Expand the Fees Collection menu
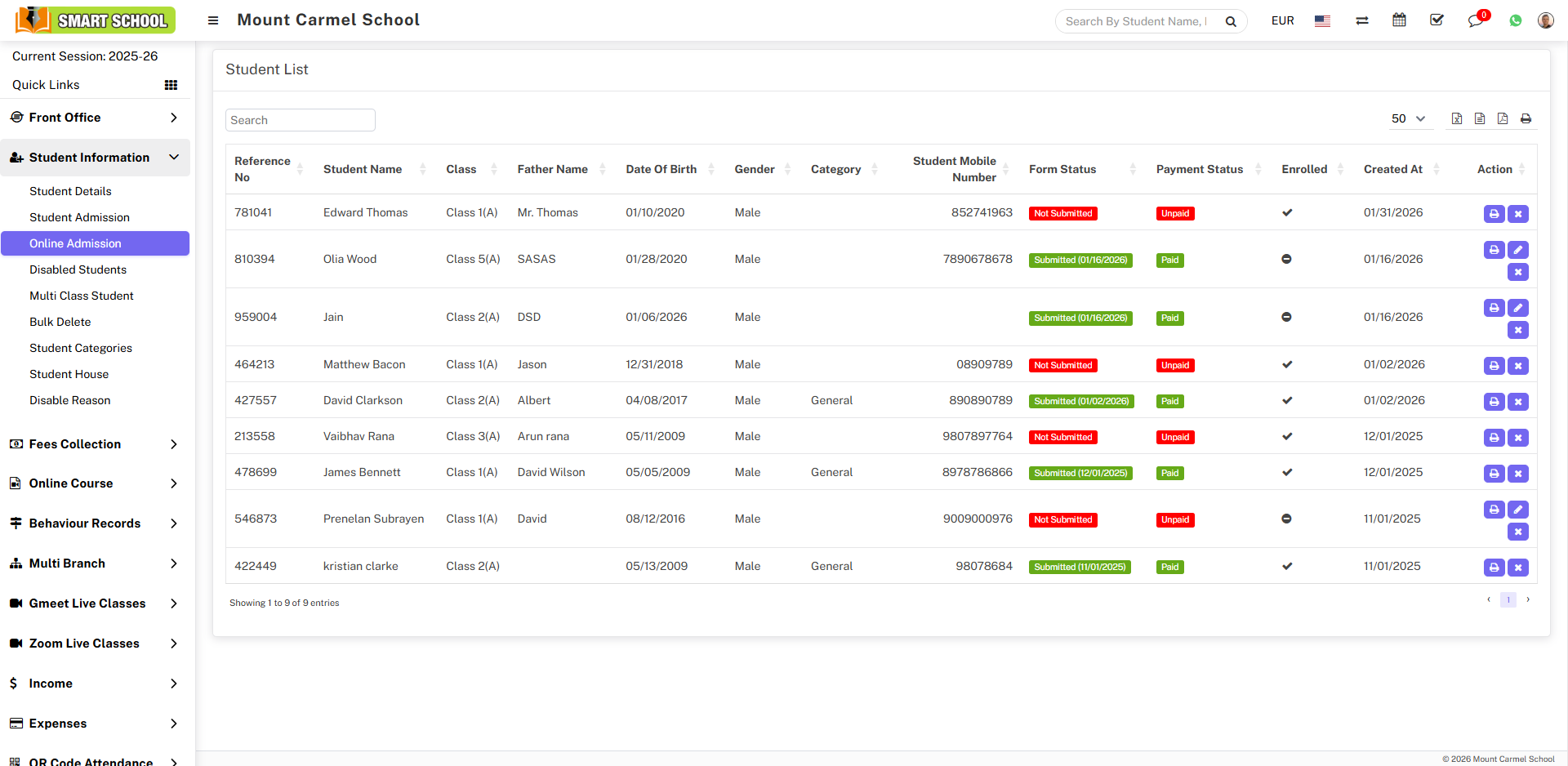1568x766 pixels. point(95,444)
